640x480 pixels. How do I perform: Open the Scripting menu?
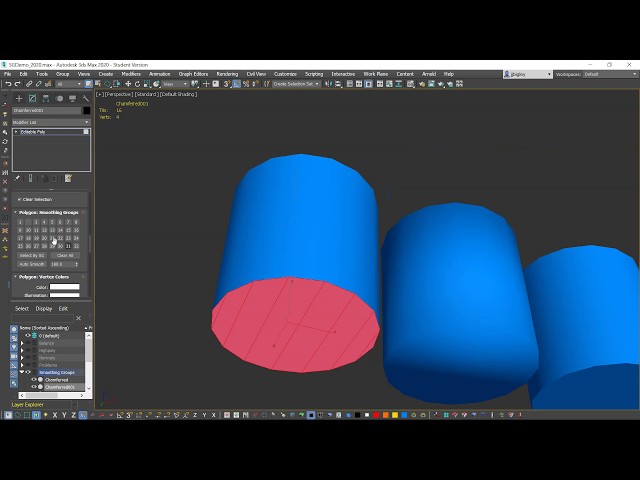(x=314, y=74)
